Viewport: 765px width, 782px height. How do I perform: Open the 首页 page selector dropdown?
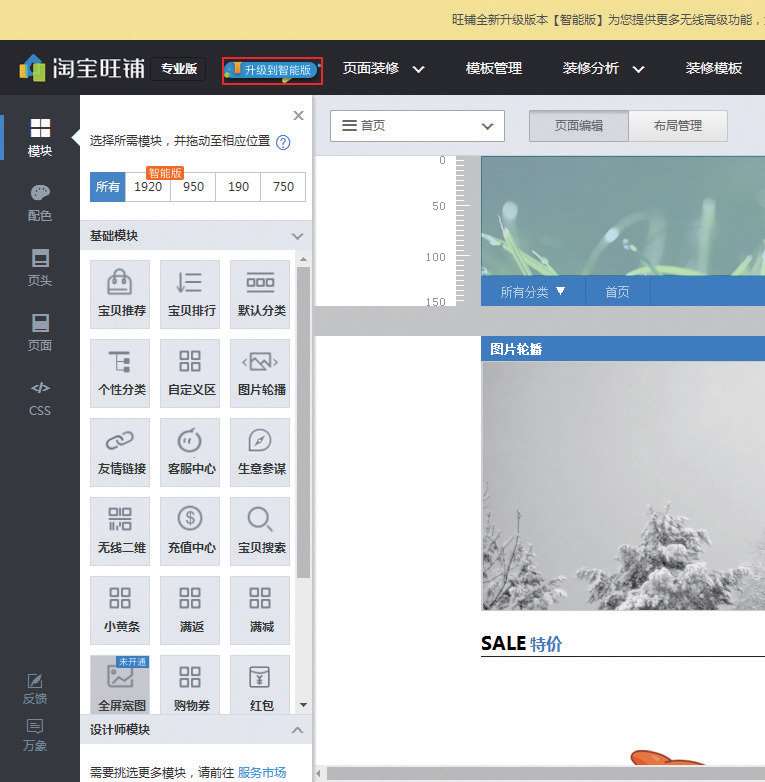tap(417, 126)
